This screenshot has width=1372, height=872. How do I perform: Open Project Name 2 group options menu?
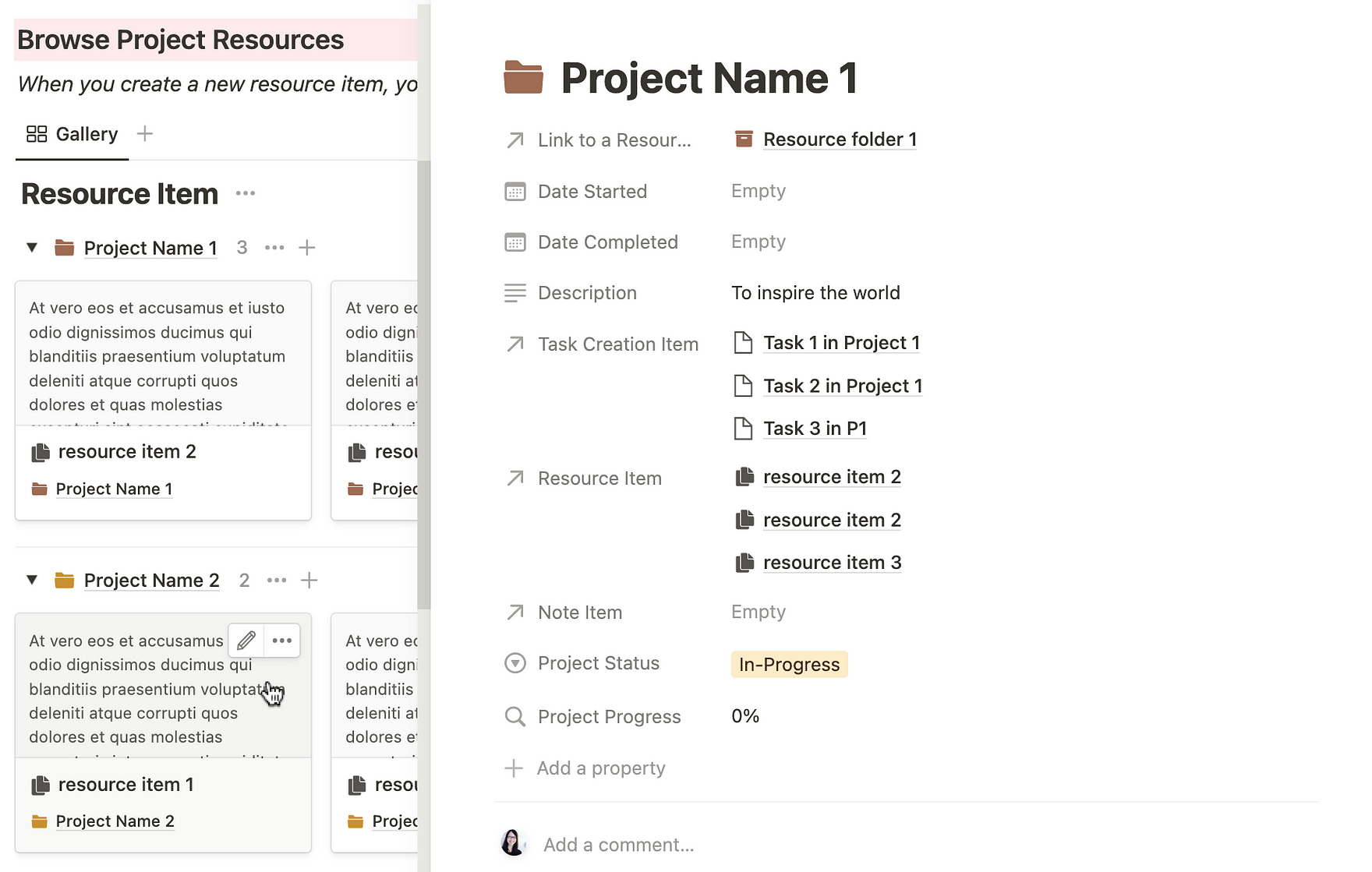[277, 581]
